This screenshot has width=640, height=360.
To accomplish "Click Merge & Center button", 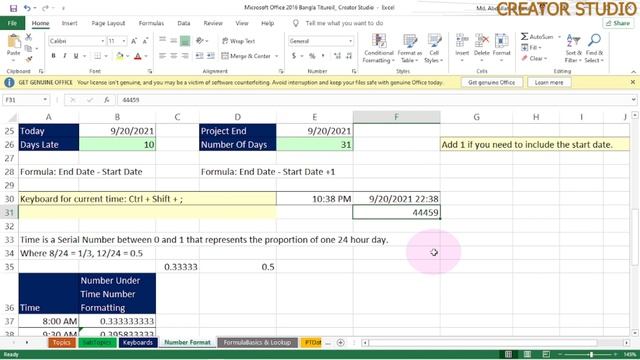I will point(246,56).
